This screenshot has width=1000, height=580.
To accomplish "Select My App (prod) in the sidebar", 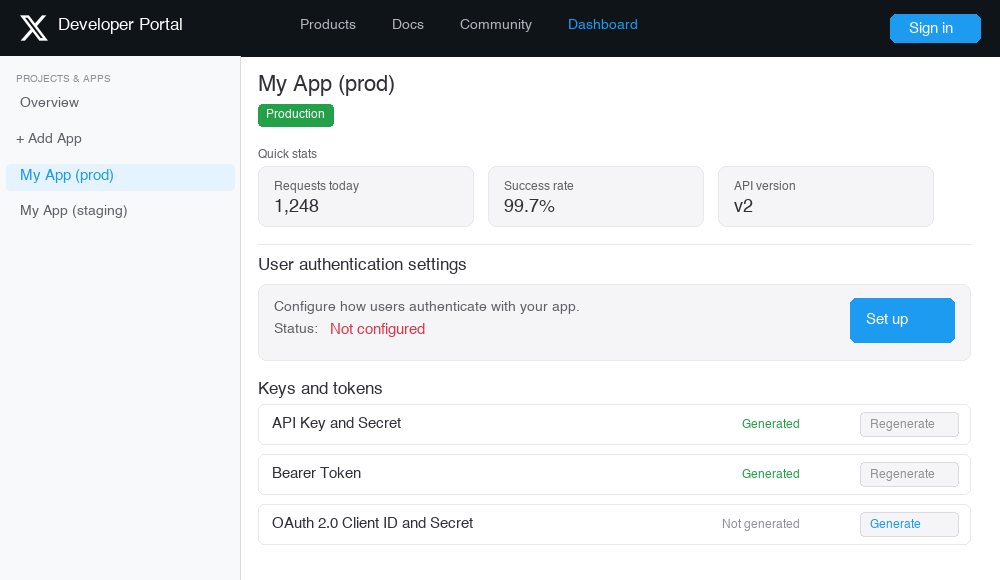I will click(66, 174).
